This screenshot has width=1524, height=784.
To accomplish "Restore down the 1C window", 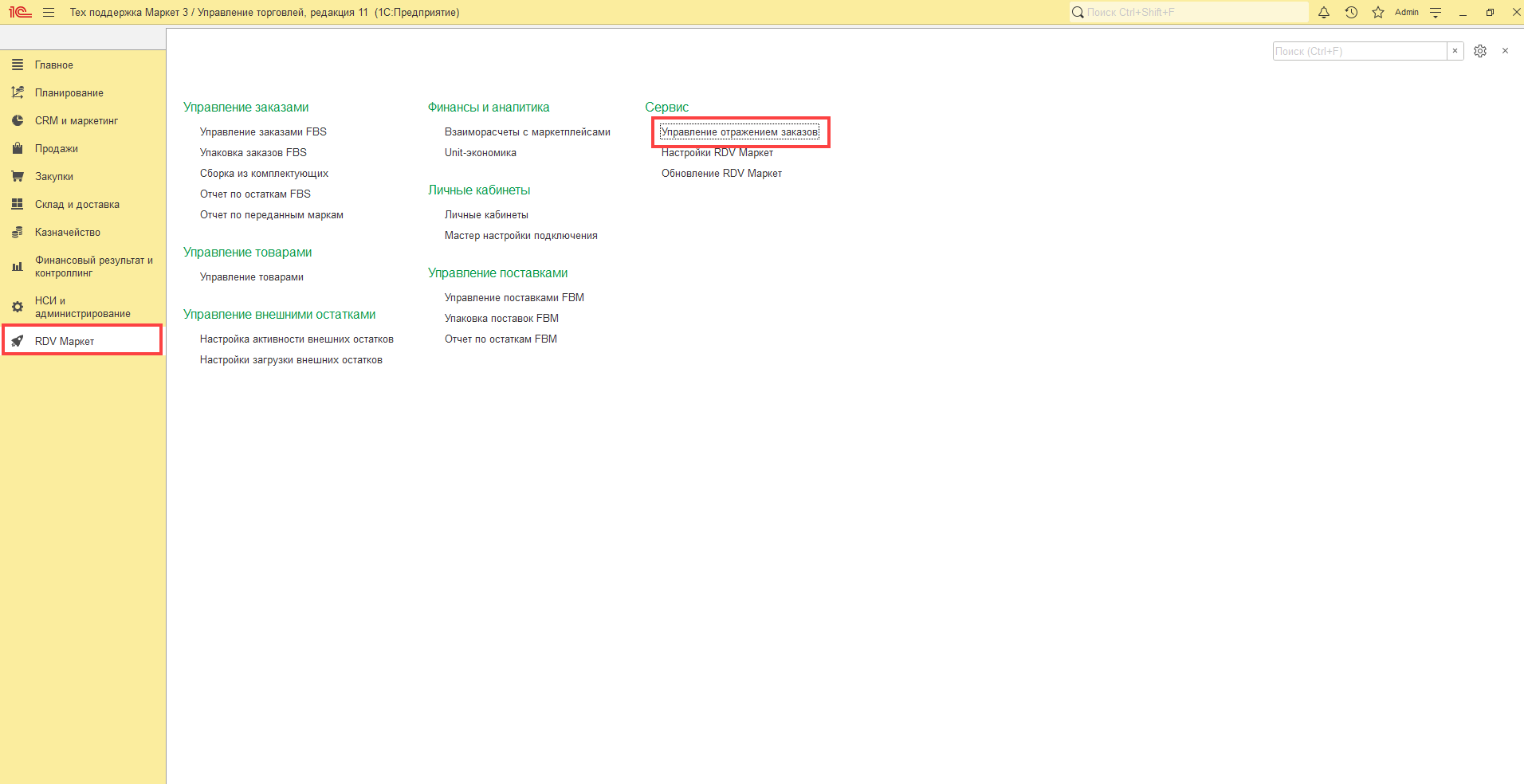I will [1490, 12].
